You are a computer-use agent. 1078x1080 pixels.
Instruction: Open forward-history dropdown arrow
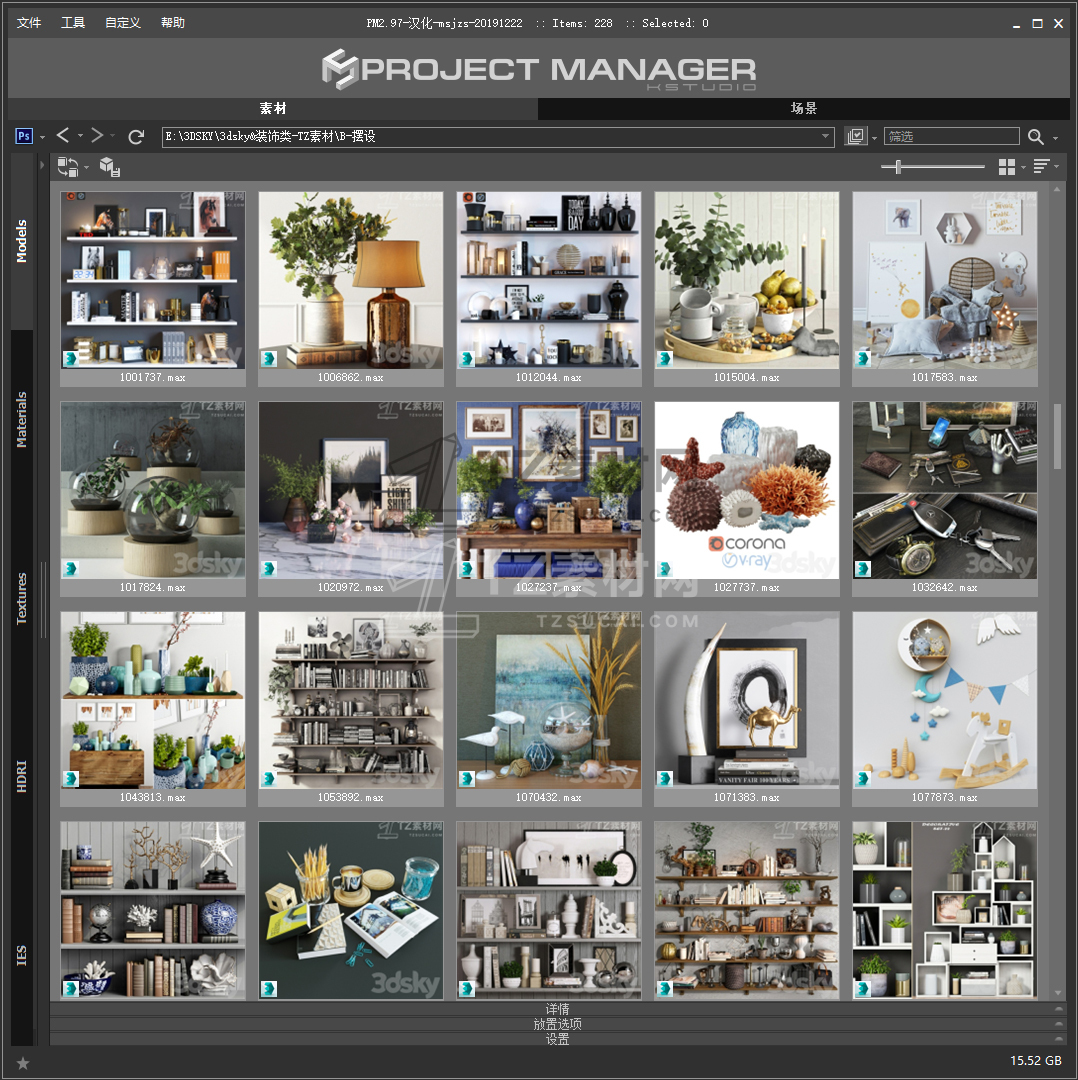112,136
